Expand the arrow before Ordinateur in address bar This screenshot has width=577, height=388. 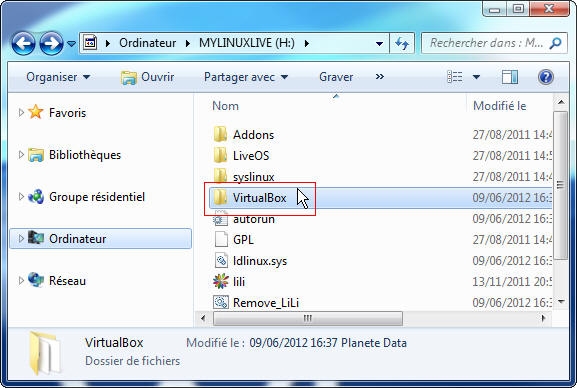(108, 43)
